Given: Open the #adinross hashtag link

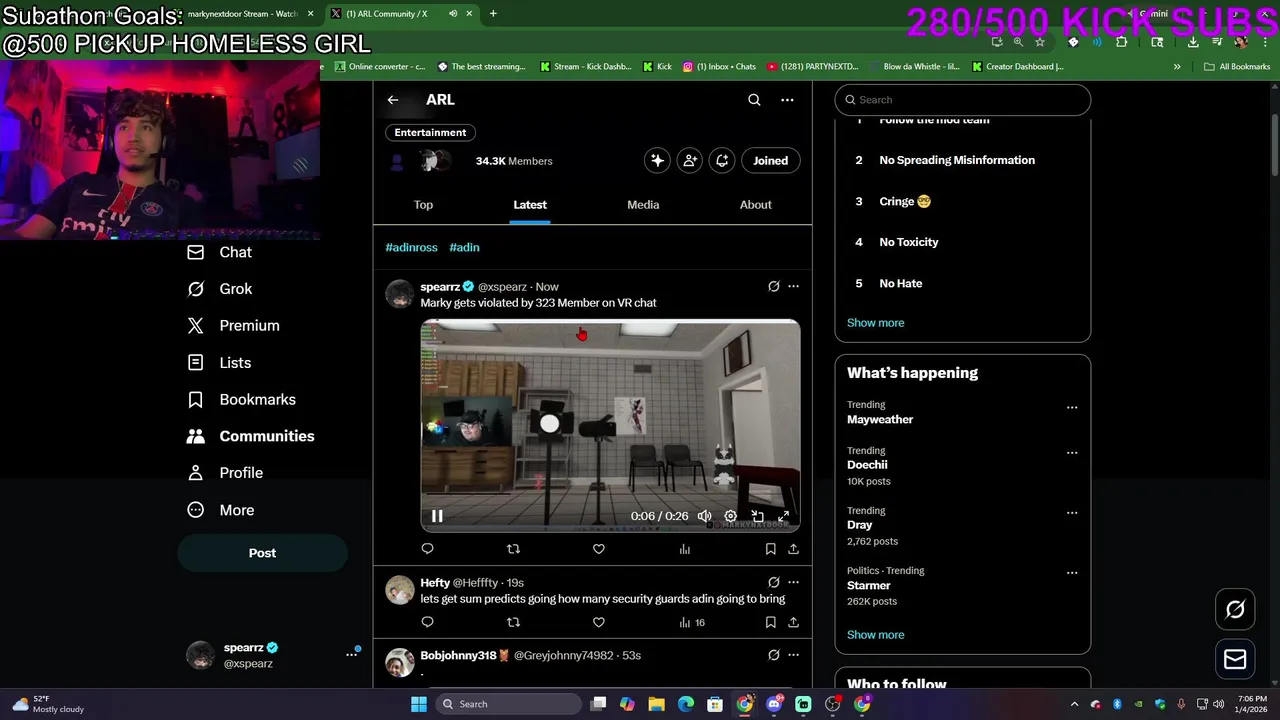Looking at the screenshot, I should pos(411,247).
